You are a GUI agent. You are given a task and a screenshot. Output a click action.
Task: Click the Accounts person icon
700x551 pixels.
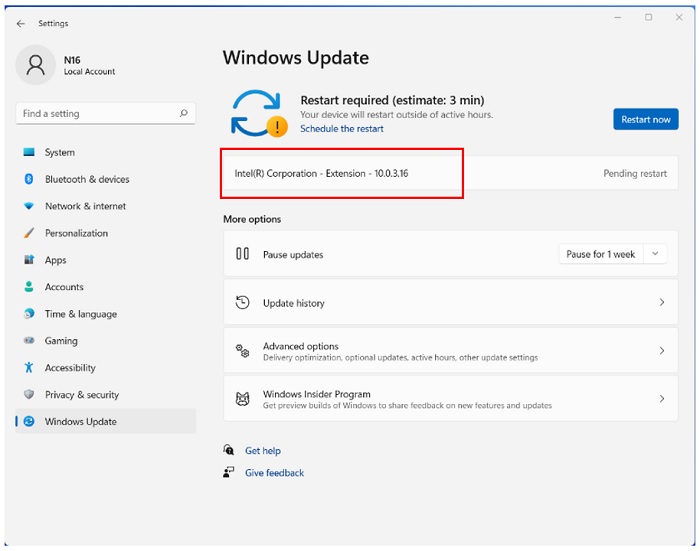point(29,287)
